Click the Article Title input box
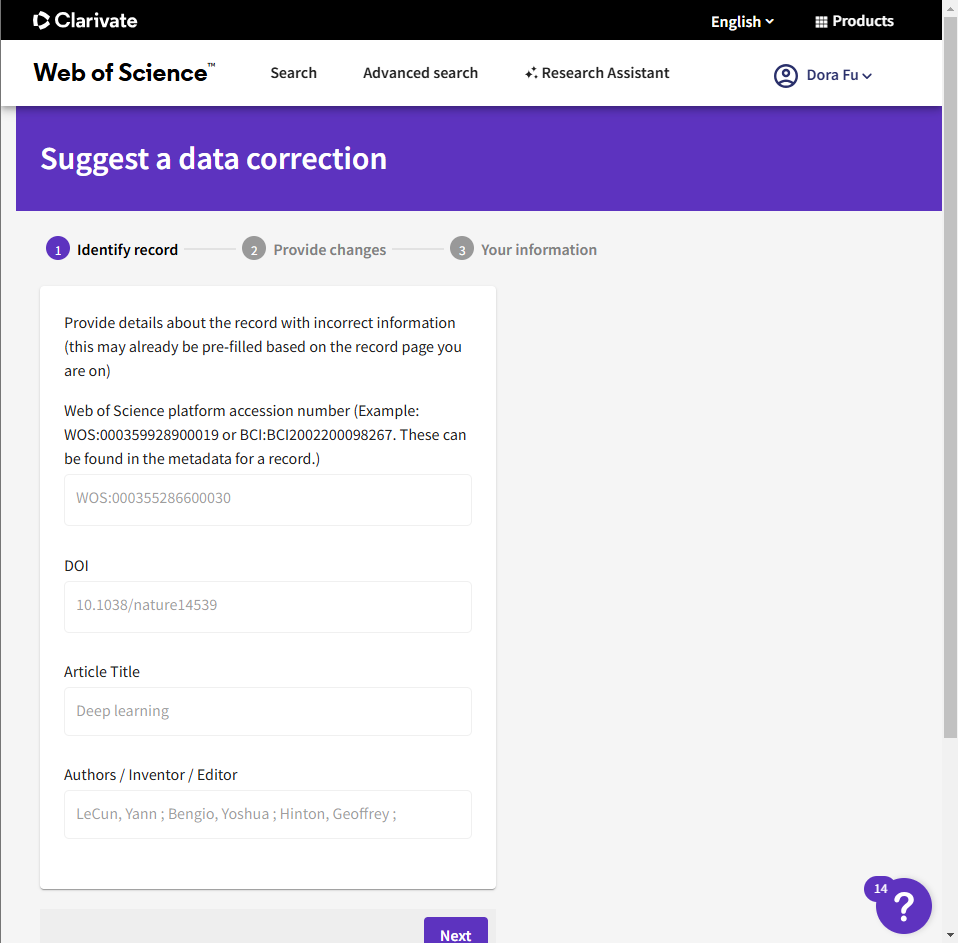 [x=268, y=712]
